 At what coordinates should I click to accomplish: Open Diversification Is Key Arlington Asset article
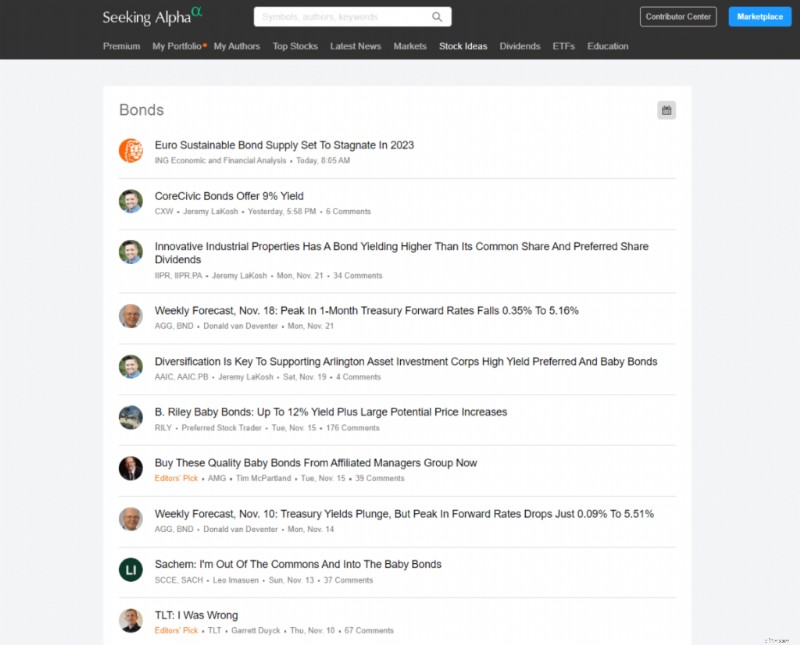coord(406,362)
